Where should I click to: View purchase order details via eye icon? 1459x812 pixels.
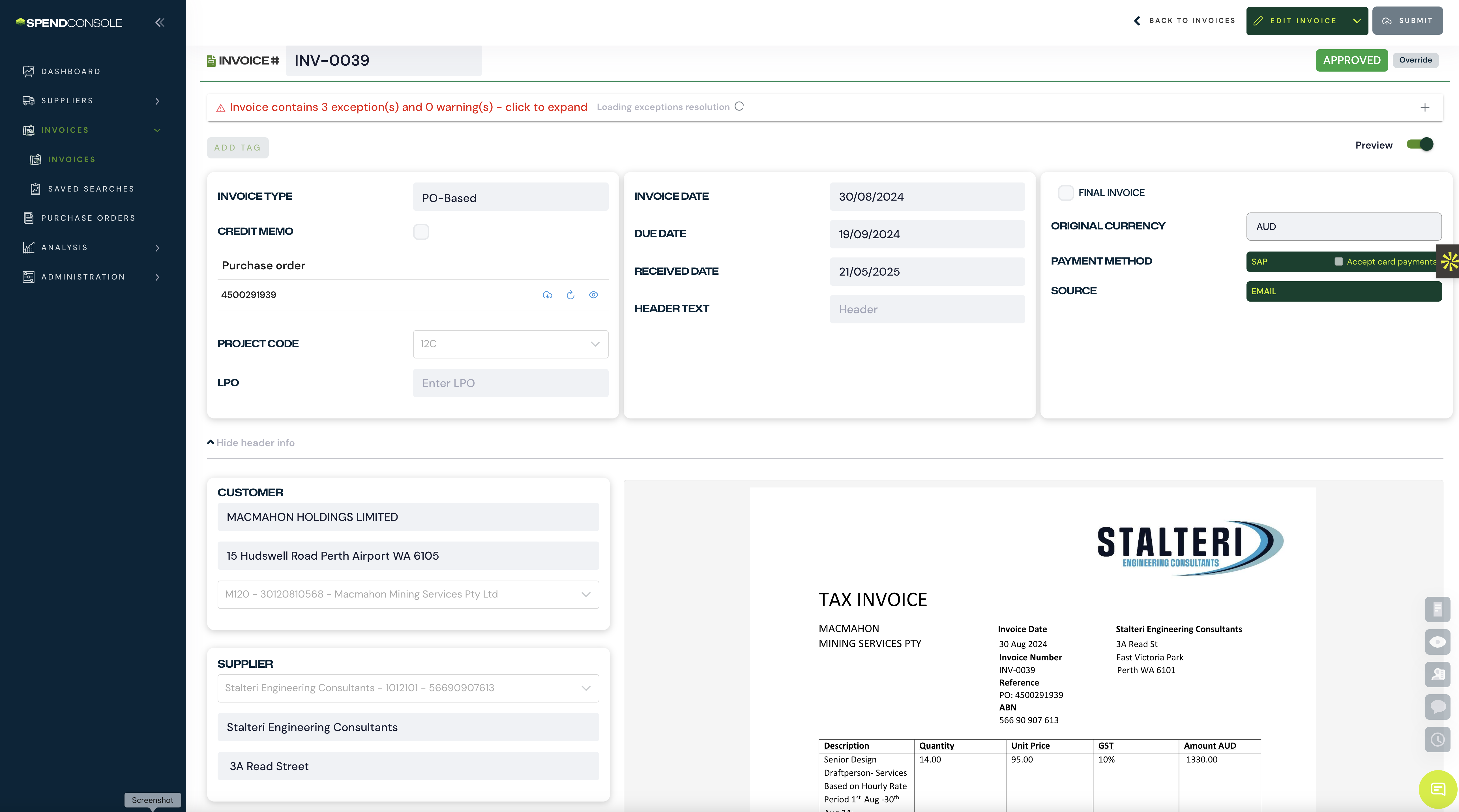593,295
